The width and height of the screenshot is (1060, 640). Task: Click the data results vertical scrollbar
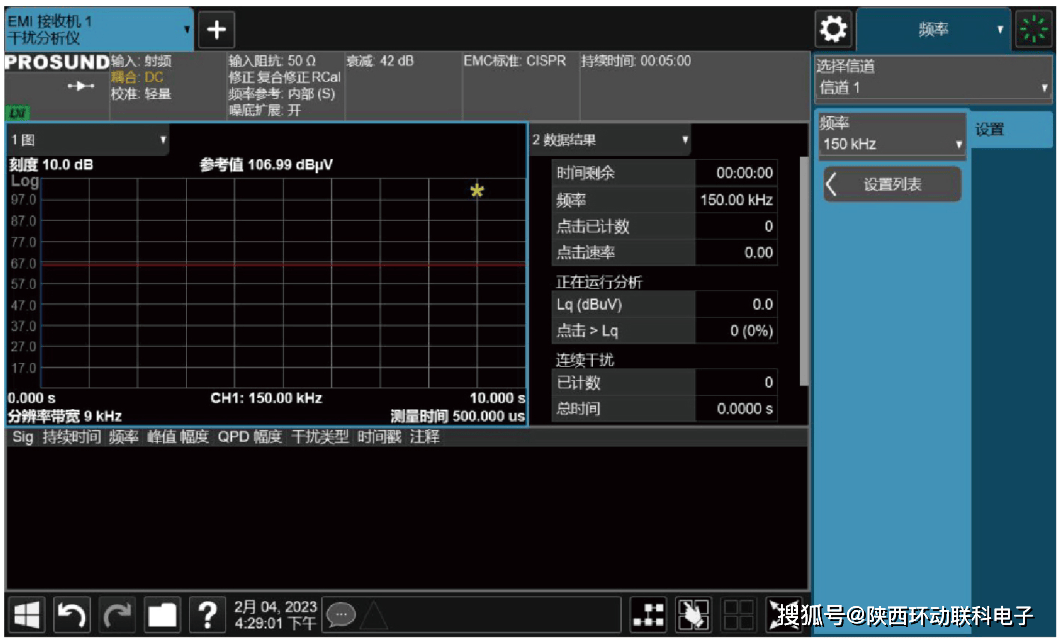click(x=804, y=270)
